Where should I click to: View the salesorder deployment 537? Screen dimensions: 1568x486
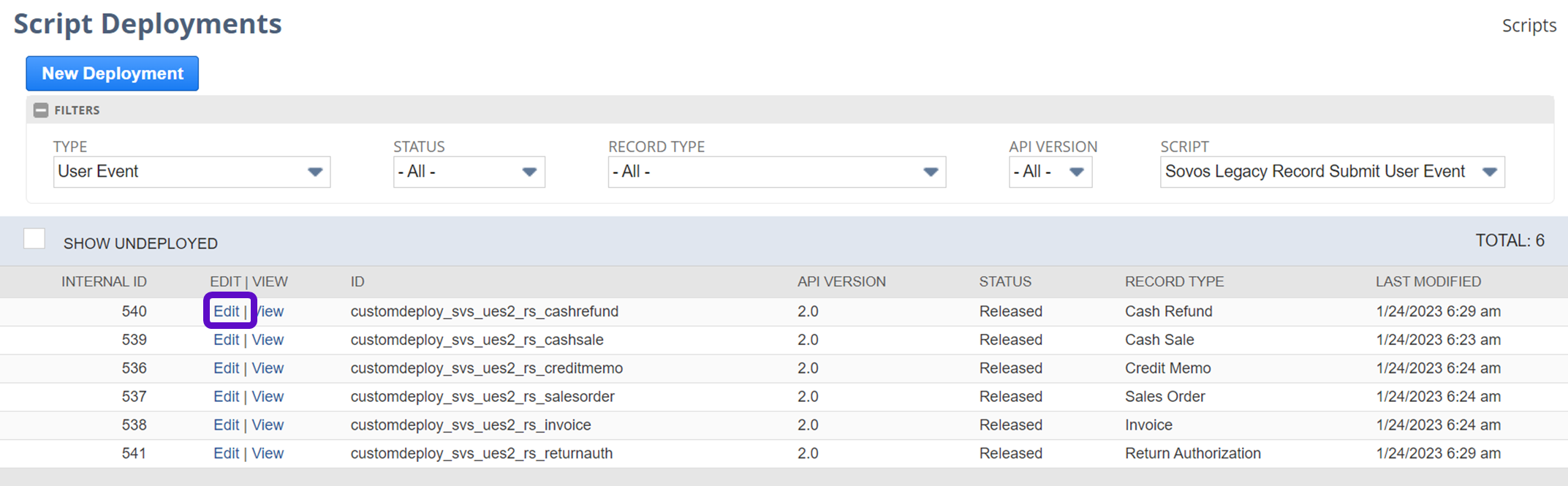268,397
